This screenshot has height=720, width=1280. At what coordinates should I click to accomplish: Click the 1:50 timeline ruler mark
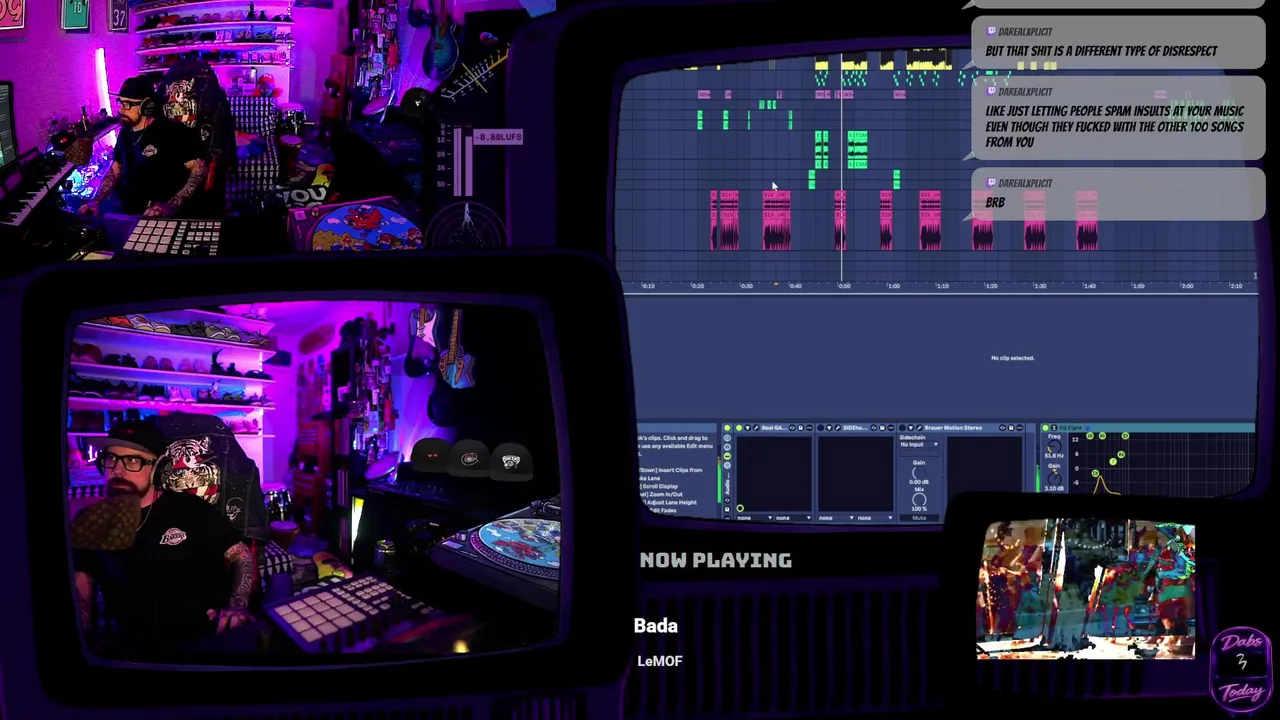coord(1138,286)
